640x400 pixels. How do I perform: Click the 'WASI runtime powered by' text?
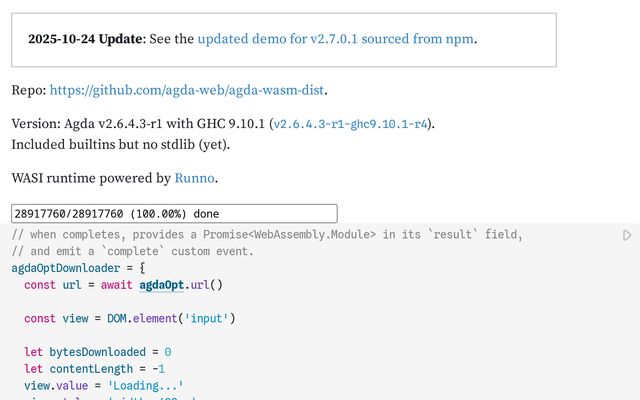coord(91,178)
